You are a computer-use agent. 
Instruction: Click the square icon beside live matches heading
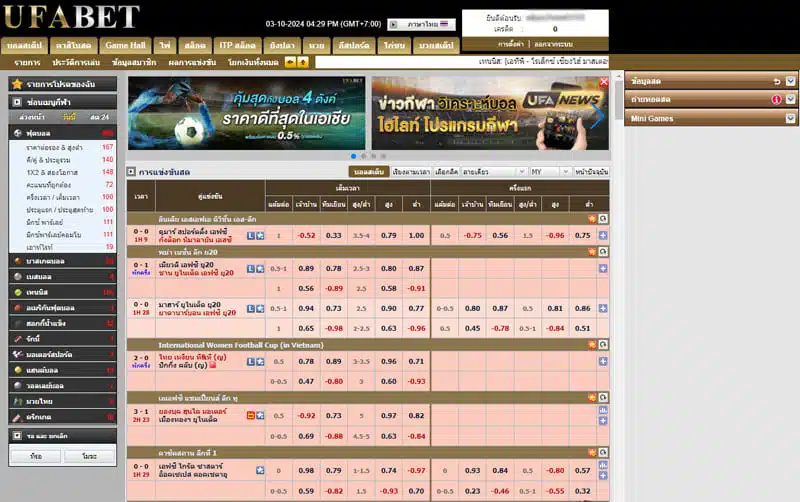pyautogui.click(x=132, y=172)
